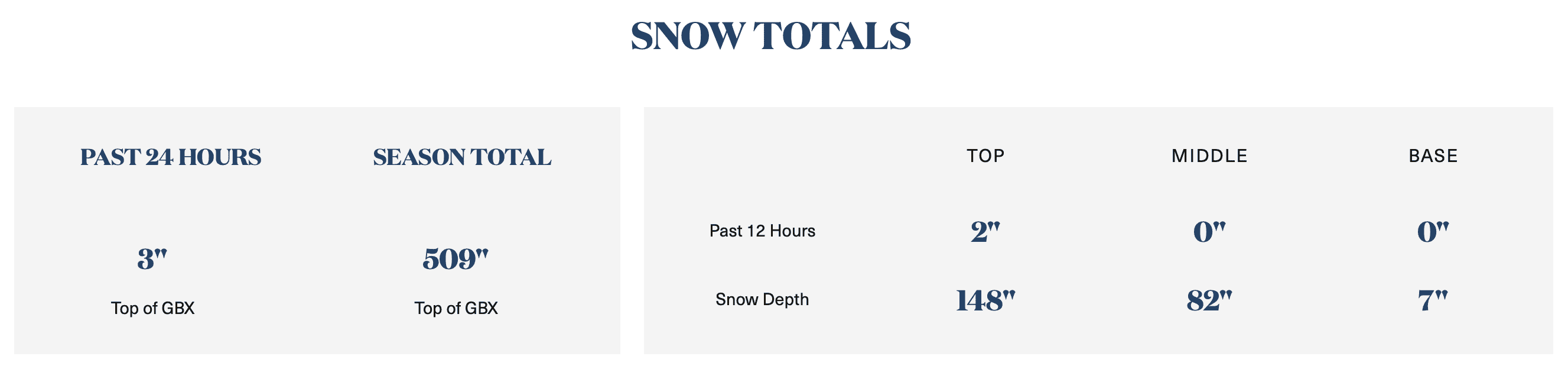Select the TOP column header

tap(985, 156)
